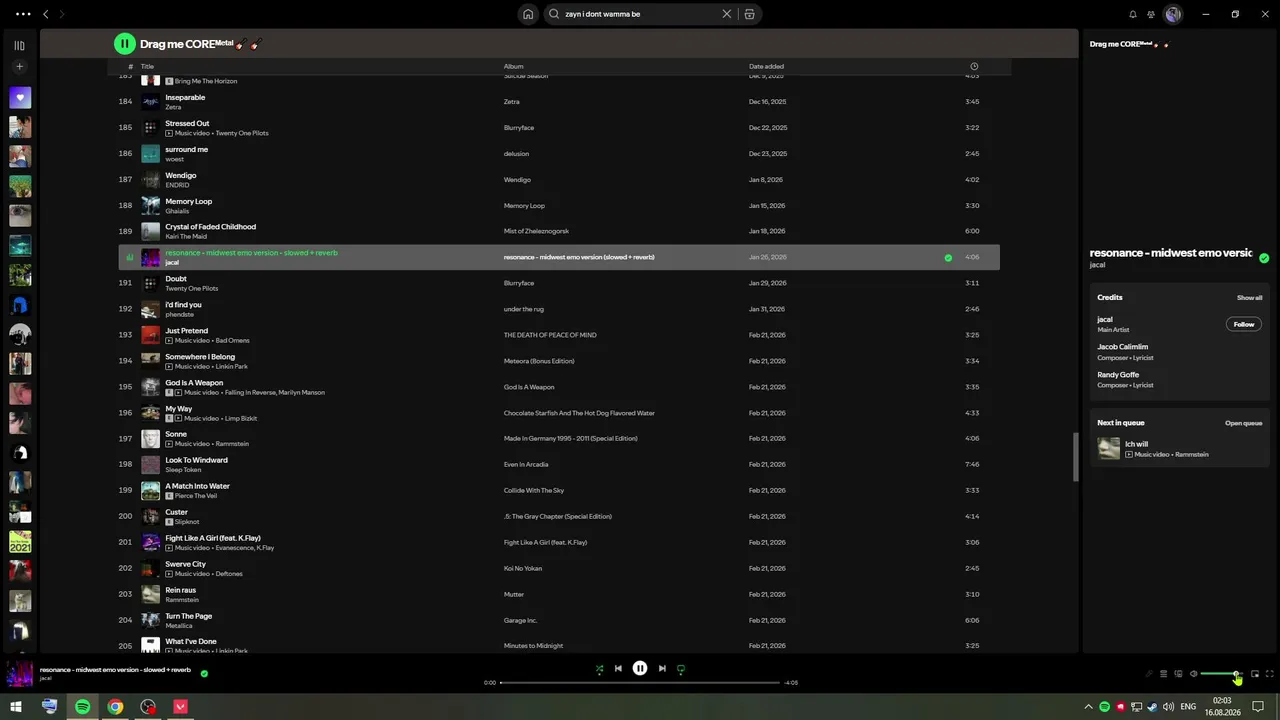Open the miniplayer
Screen dimensions: 1280x720
(1255, 674)
